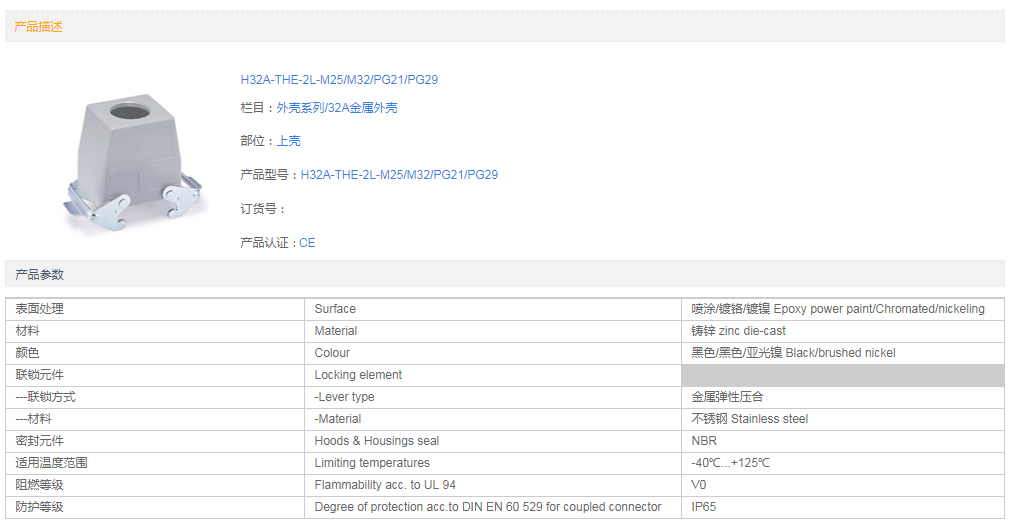Open the CE certification link

coord(307,243)
